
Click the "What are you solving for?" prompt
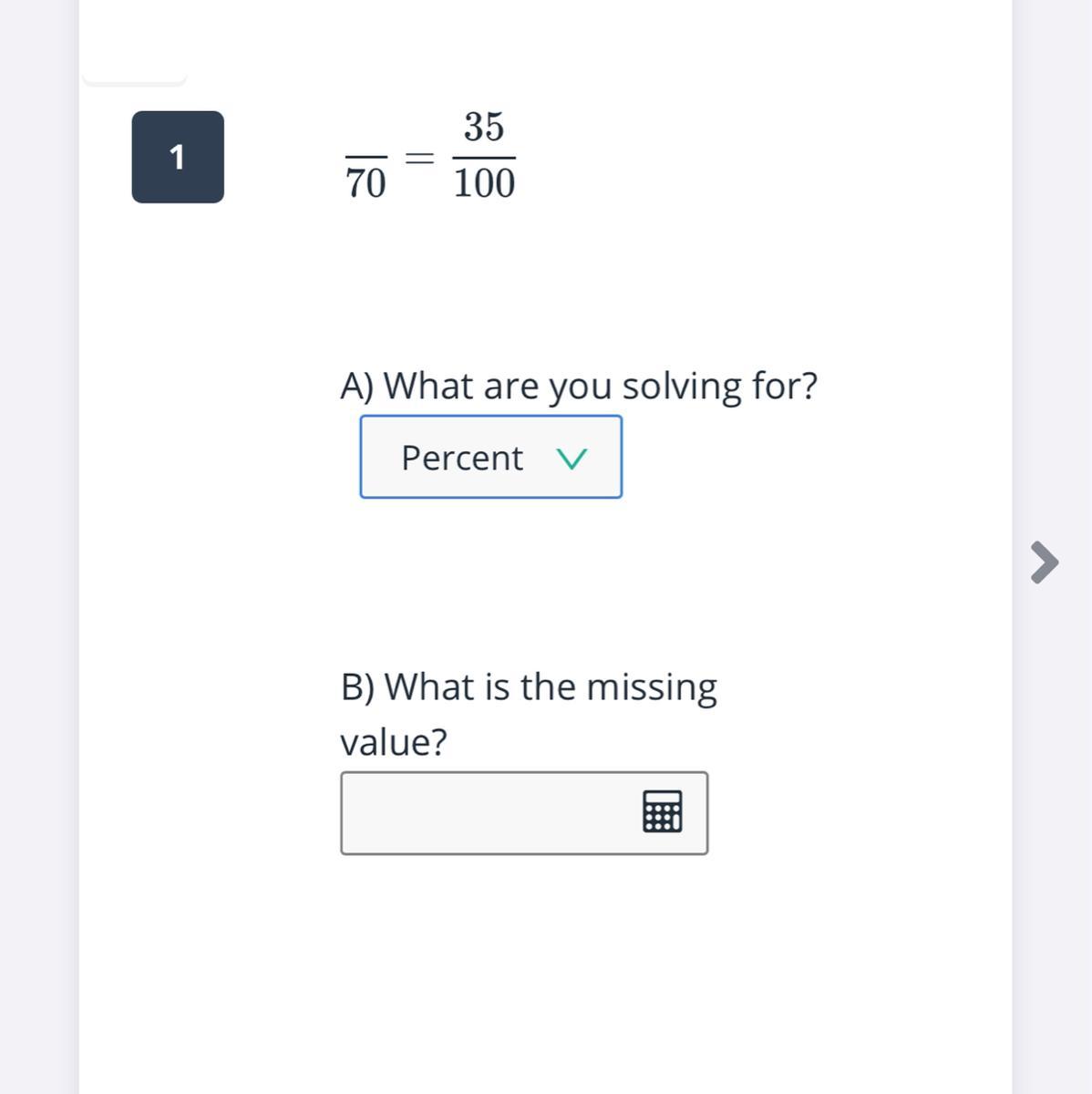click(x=600, y=386)
